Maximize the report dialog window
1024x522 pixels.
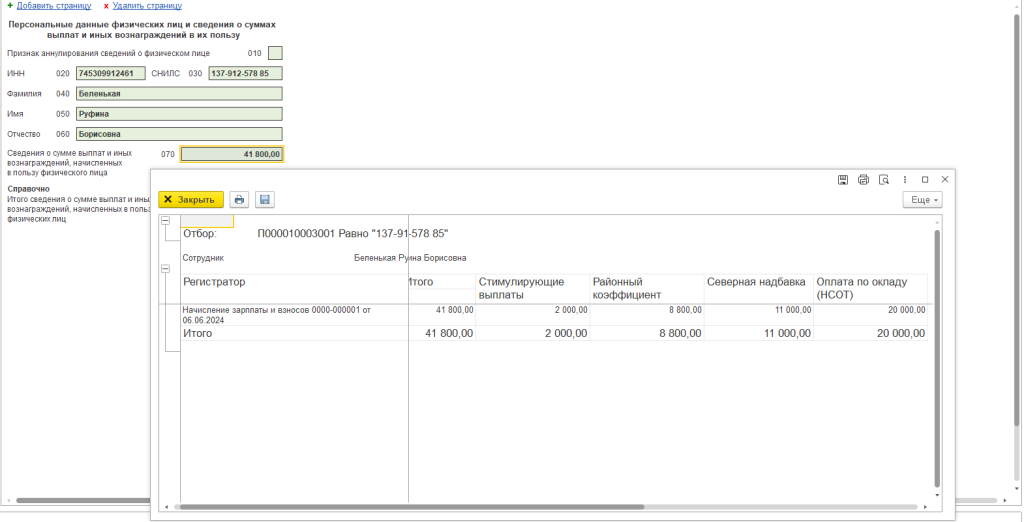click(x=925, y=180)
